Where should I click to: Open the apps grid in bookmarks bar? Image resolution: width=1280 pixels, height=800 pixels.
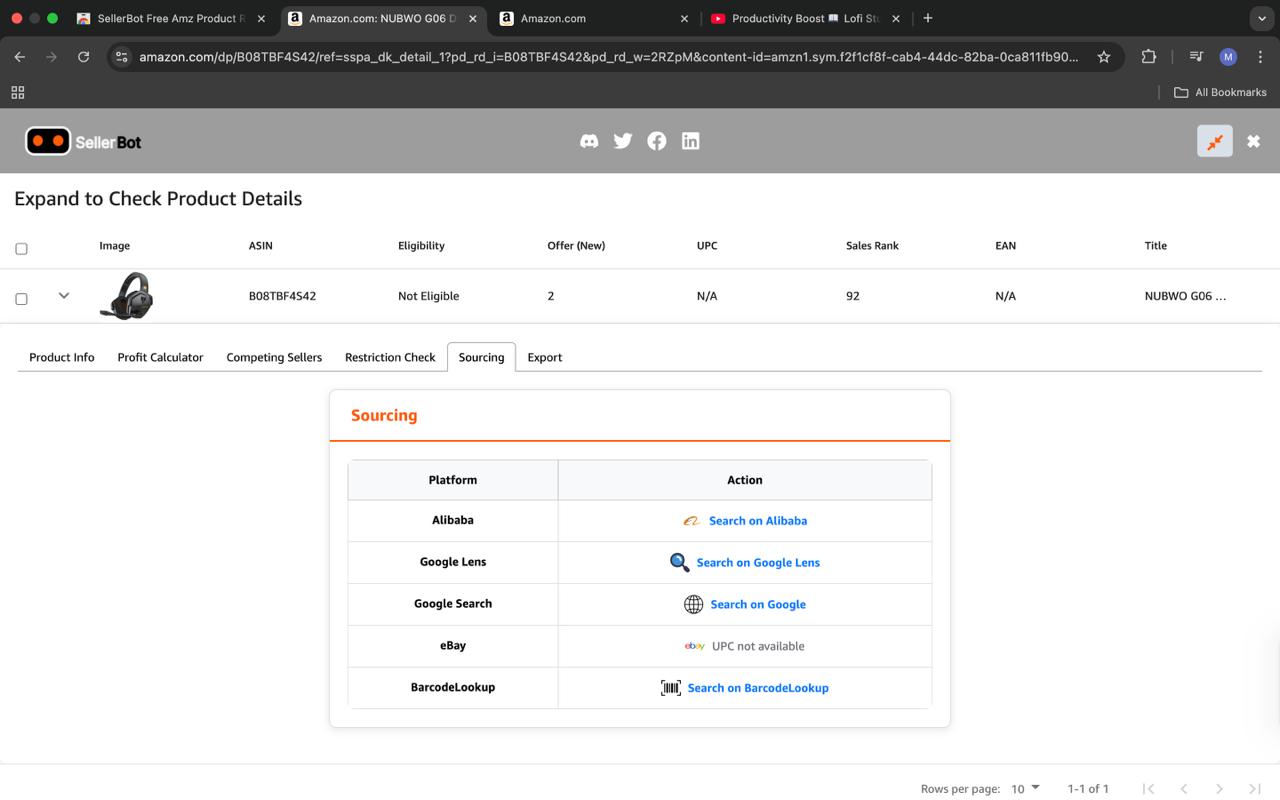[x=17, y=92]
